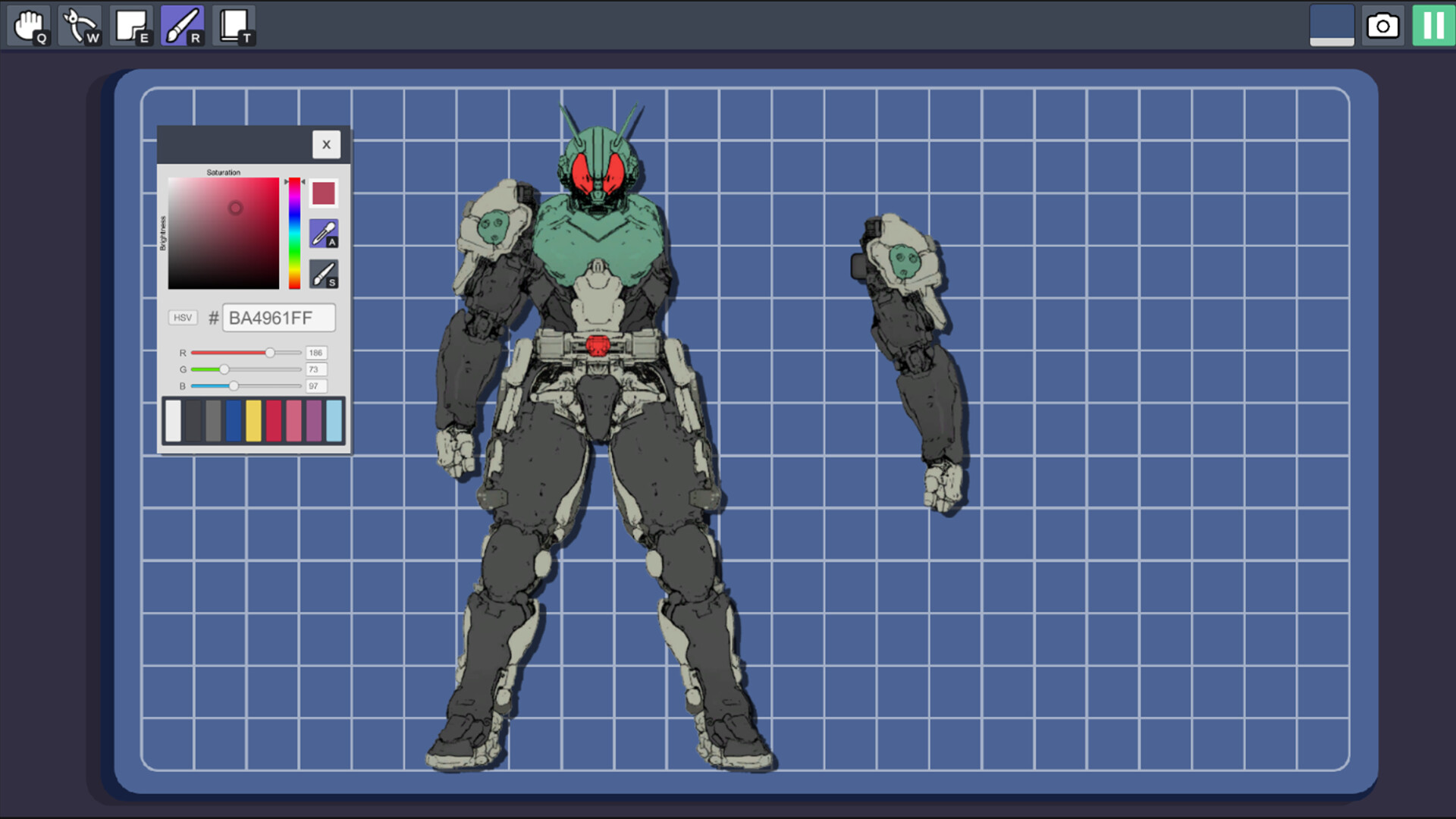Move the R channel slider handle

tap(271, 352)
